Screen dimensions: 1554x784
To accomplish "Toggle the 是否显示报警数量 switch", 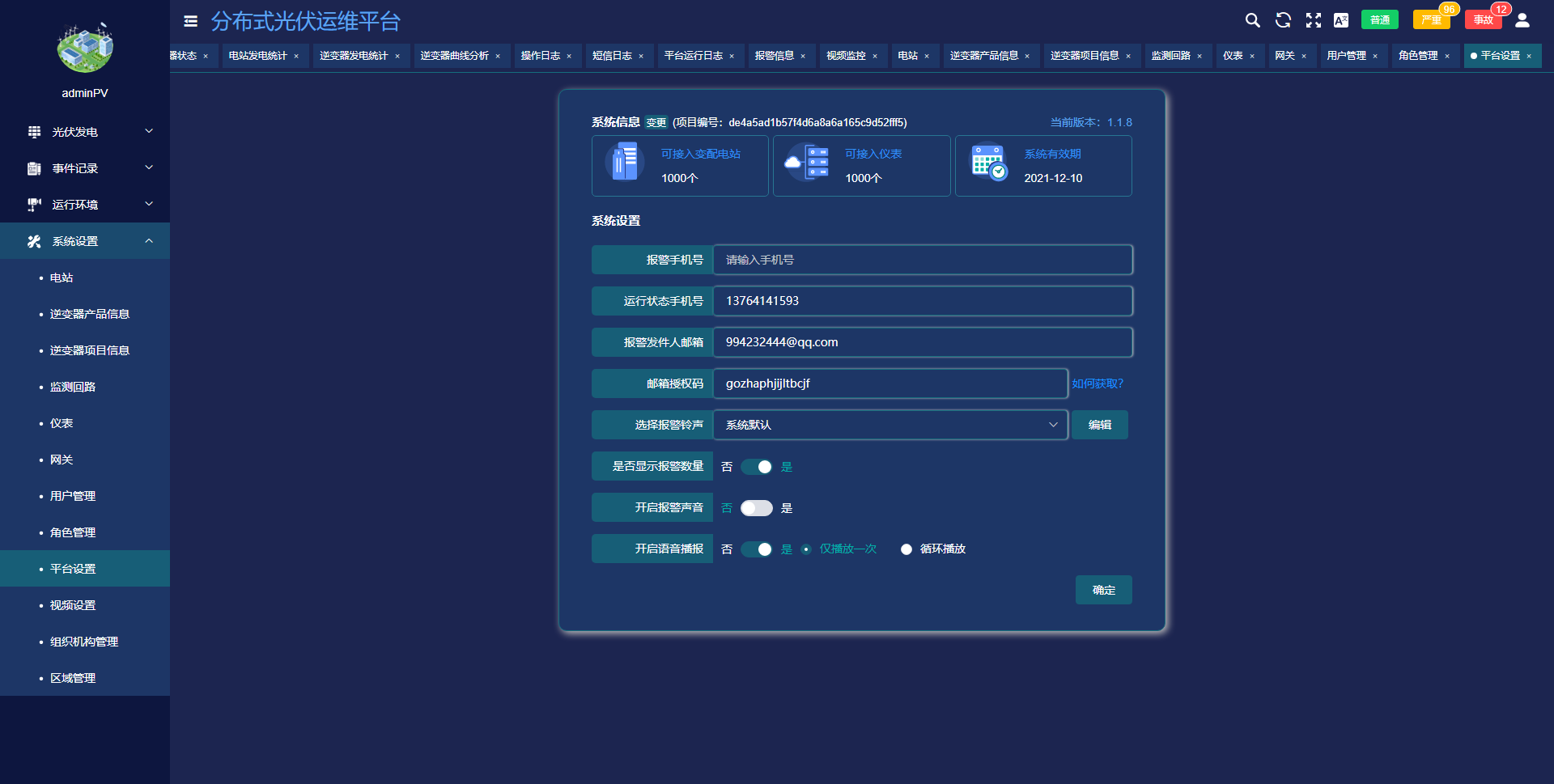I will tap(757, 467).
